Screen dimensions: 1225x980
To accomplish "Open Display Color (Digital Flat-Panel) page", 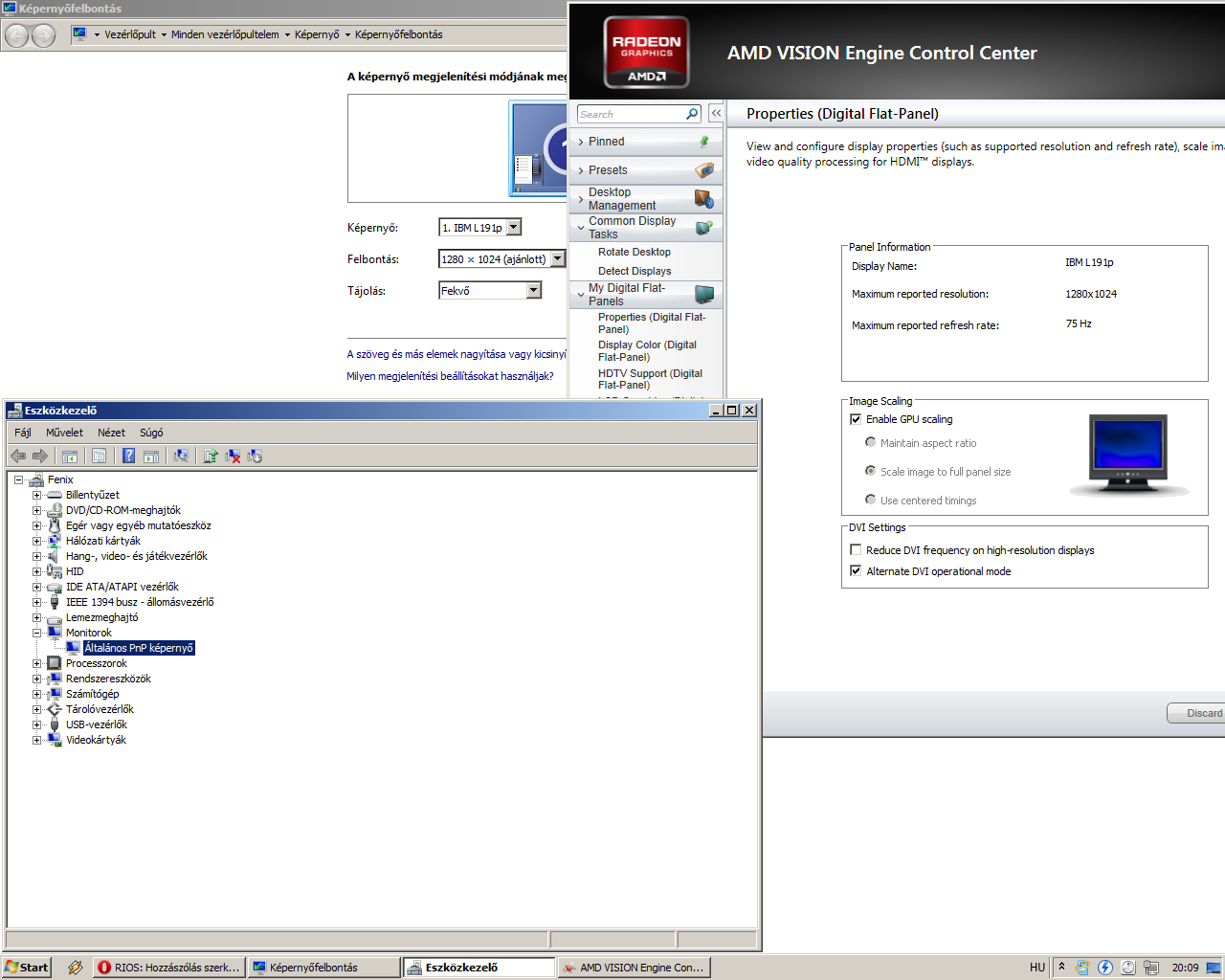I will [x=648, y=351].
